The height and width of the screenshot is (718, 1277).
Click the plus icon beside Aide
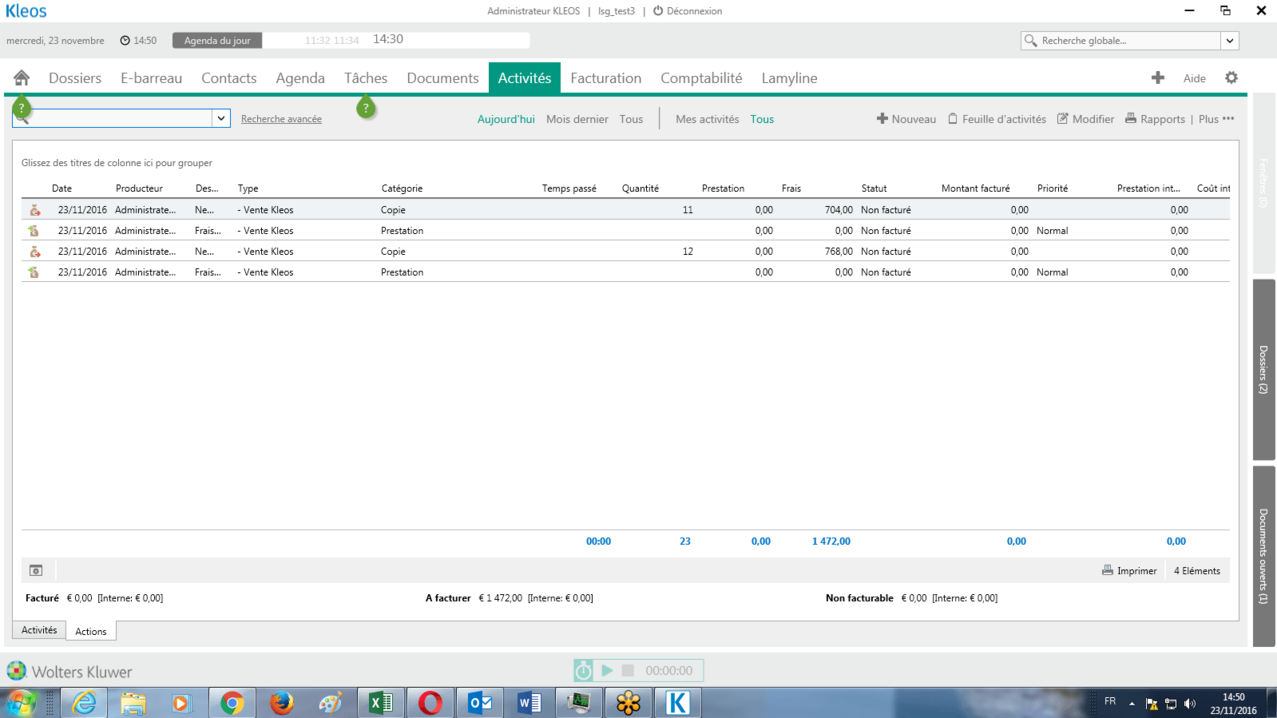[x=1157, y=78]
